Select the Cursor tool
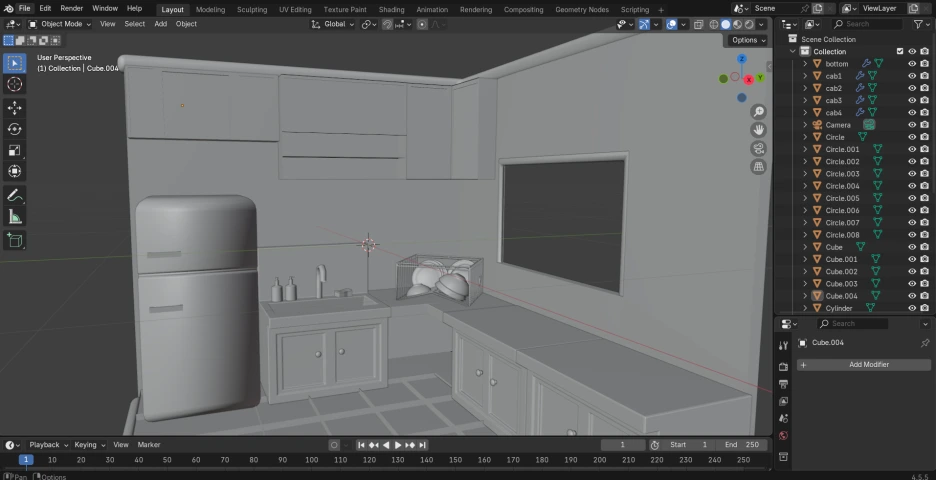The height and width of the screenshot is (480, 936). 15,84
